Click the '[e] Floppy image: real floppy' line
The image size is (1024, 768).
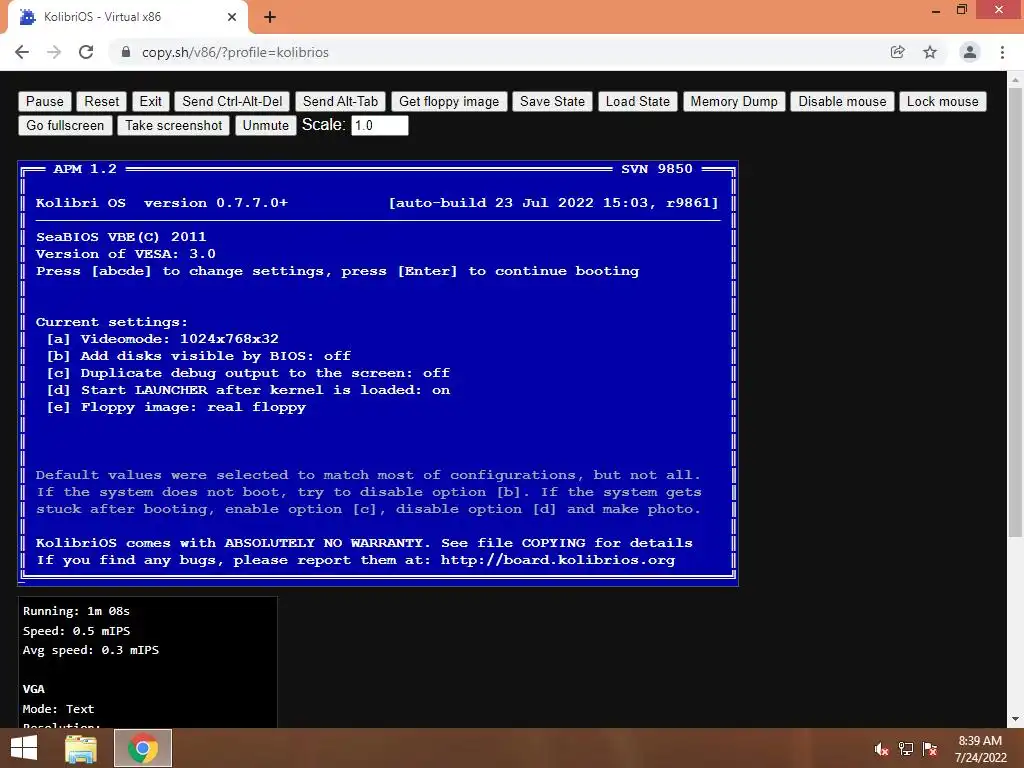(176, 407)
